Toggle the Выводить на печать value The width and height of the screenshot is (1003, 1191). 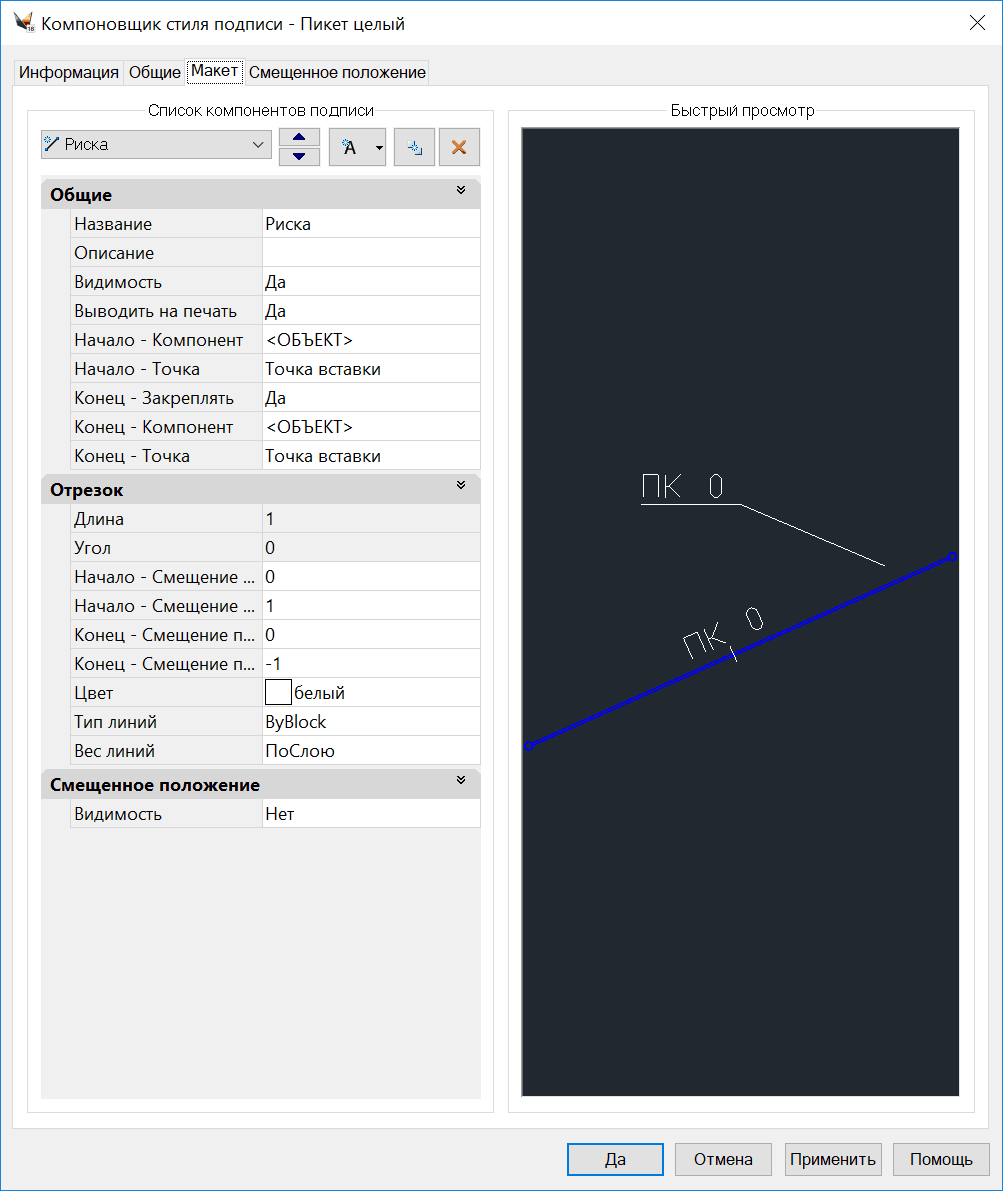click(x=370, y=311)
